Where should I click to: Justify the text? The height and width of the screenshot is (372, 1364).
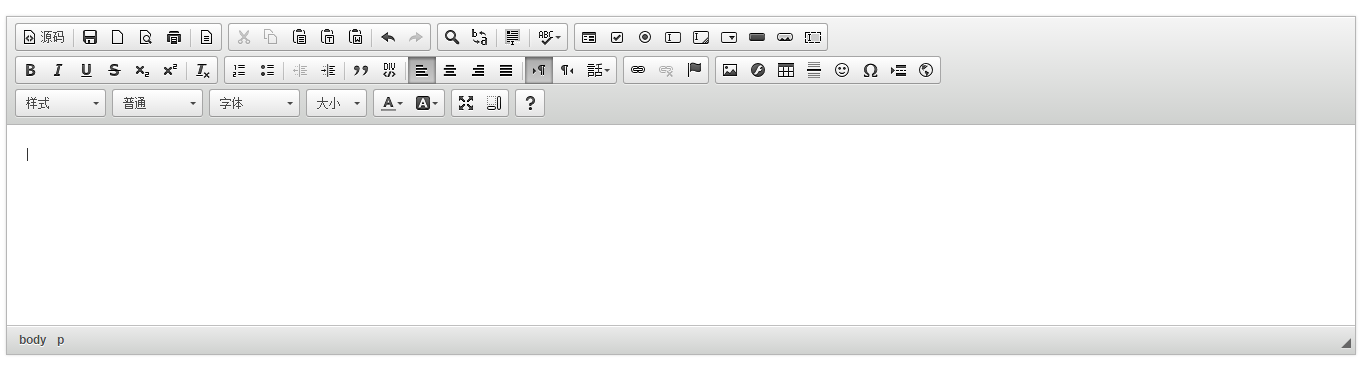(x=506, y=70)
